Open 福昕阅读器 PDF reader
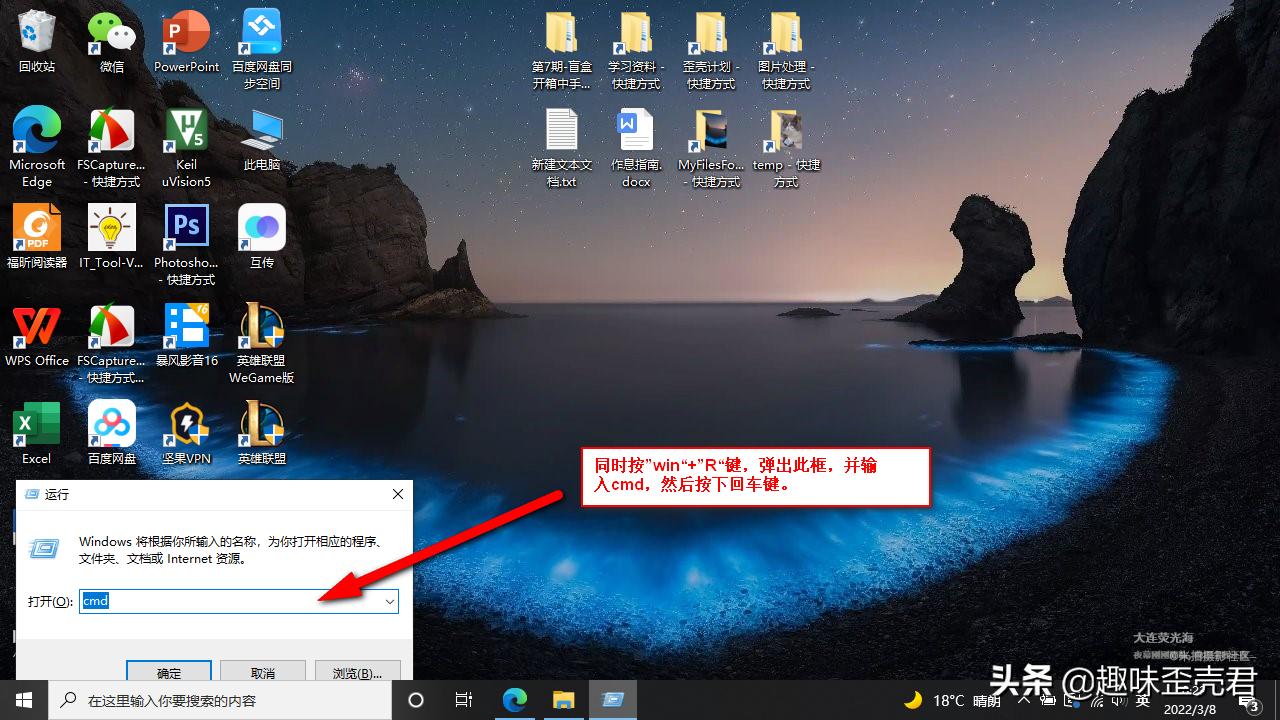 [x=37, y=226]
